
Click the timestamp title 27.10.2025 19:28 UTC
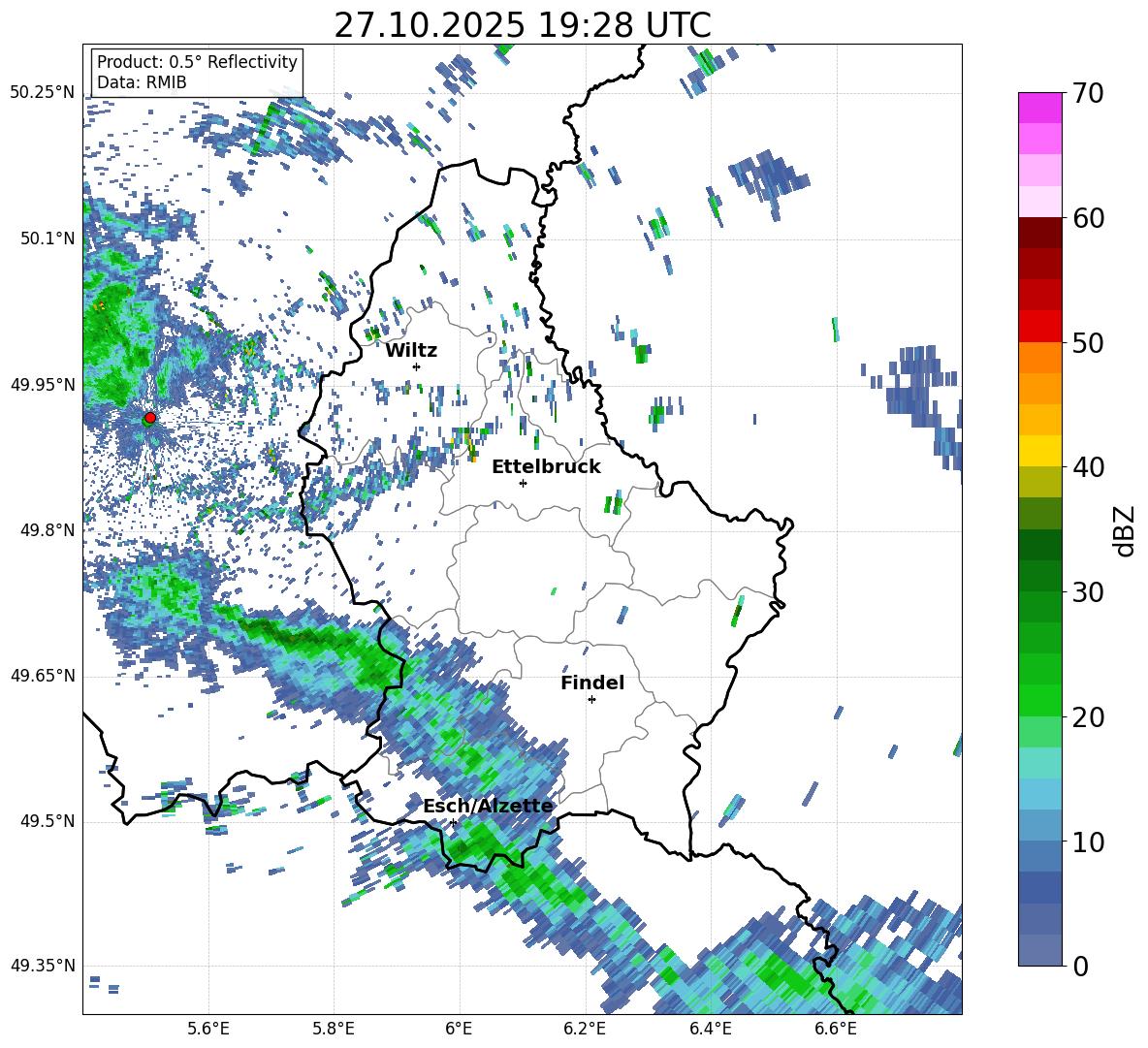(x=523, y=25)
